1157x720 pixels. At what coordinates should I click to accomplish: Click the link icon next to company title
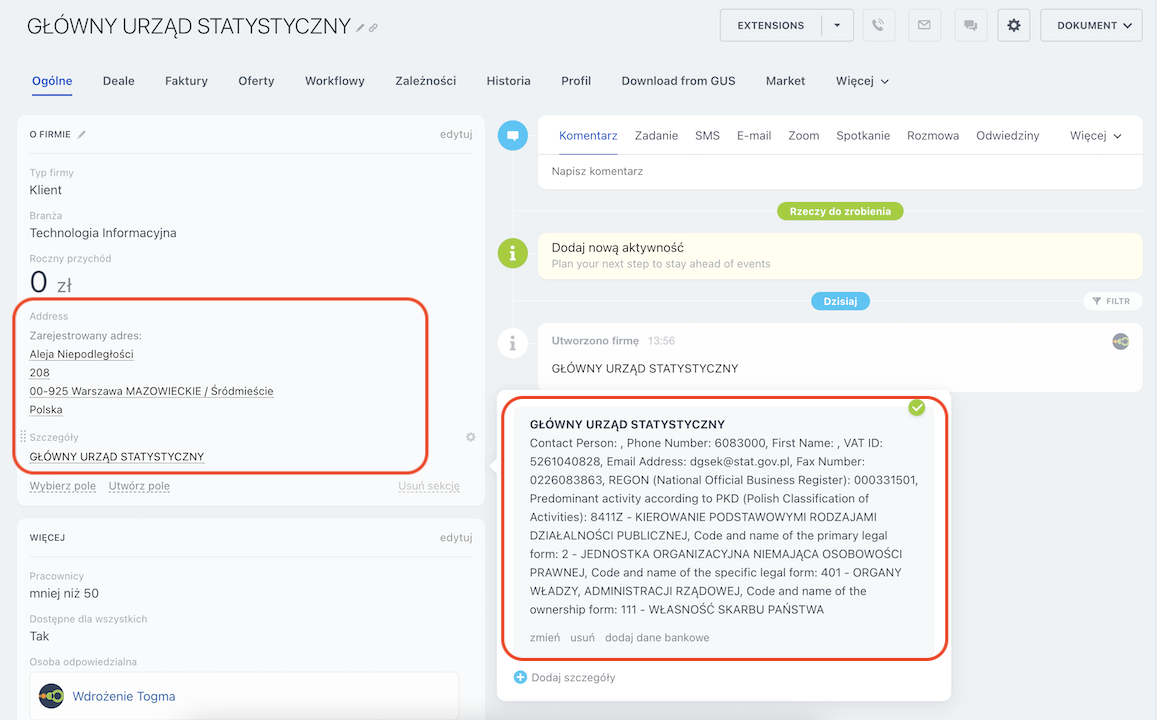point(373,28)
